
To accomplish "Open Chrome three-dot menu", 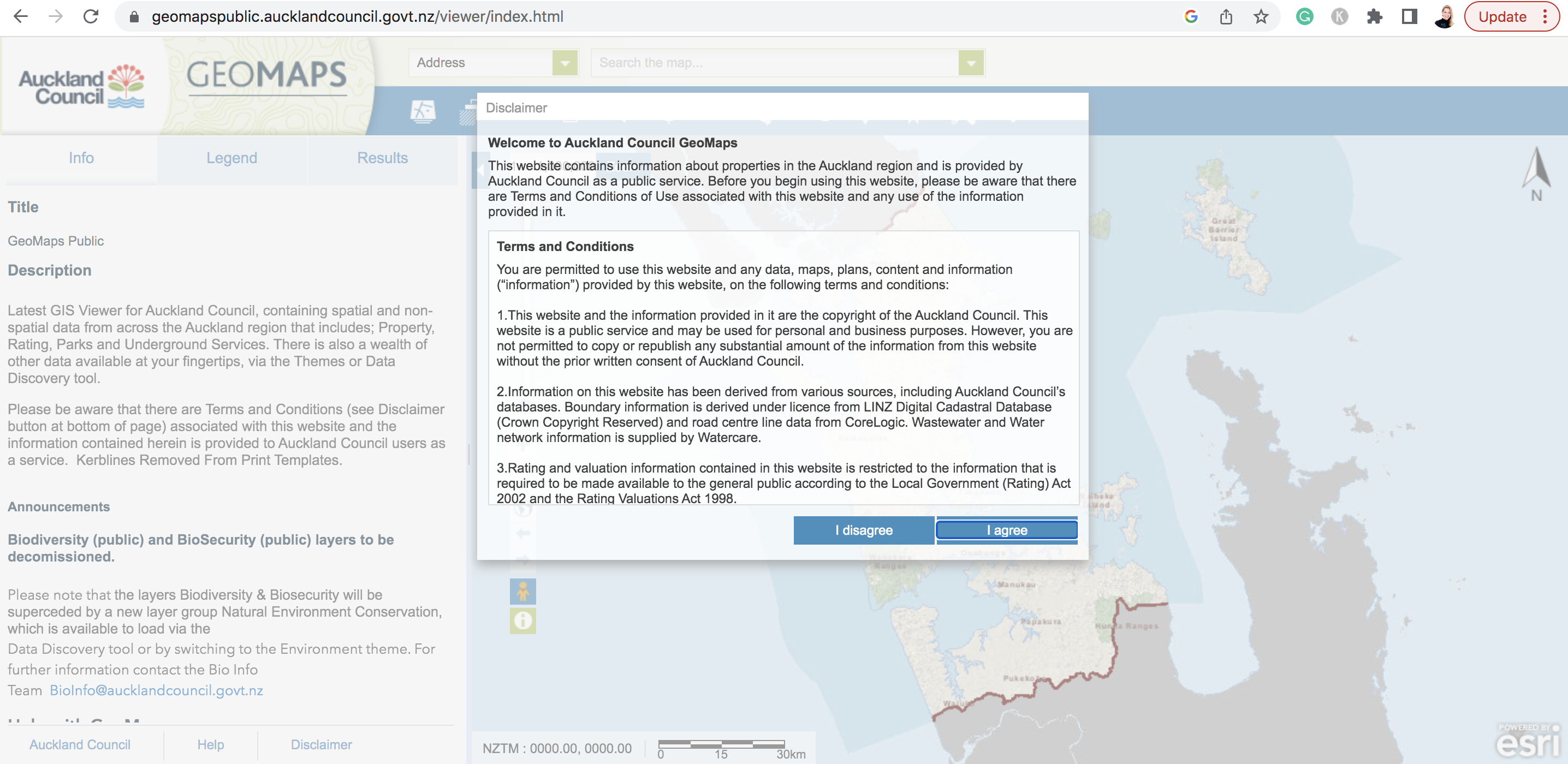I will click(x=1545, y=16).
